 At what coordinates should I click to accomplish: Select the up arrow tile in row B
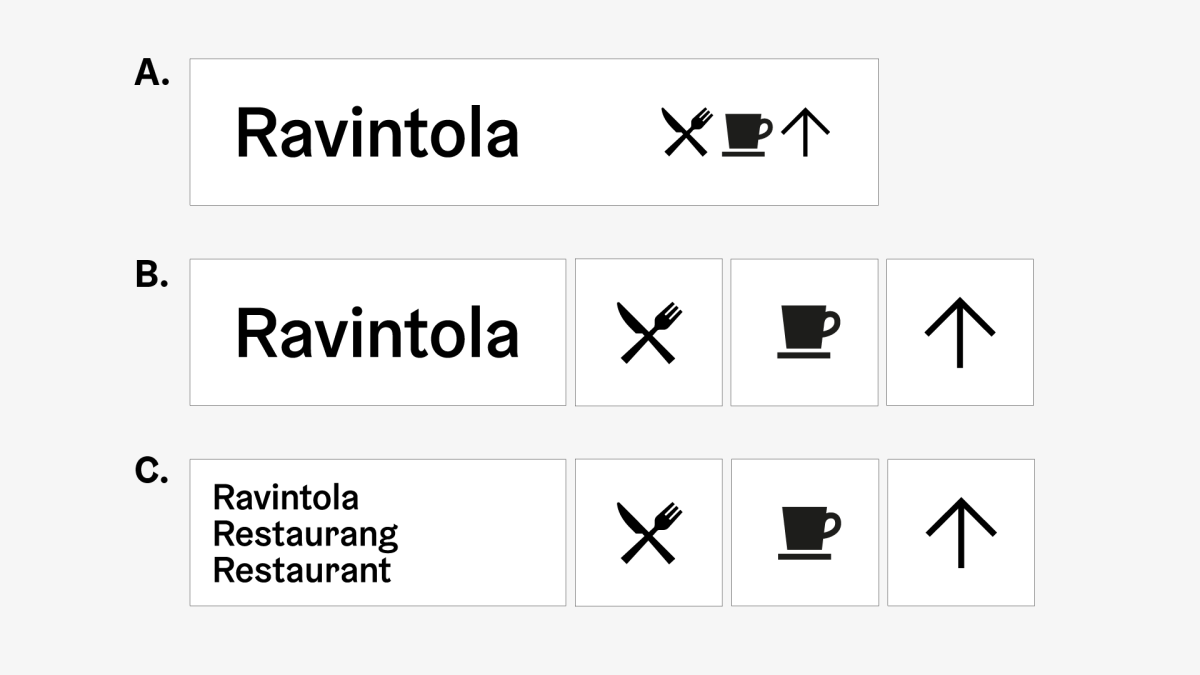pyautogui.click(x=960, y=332)
